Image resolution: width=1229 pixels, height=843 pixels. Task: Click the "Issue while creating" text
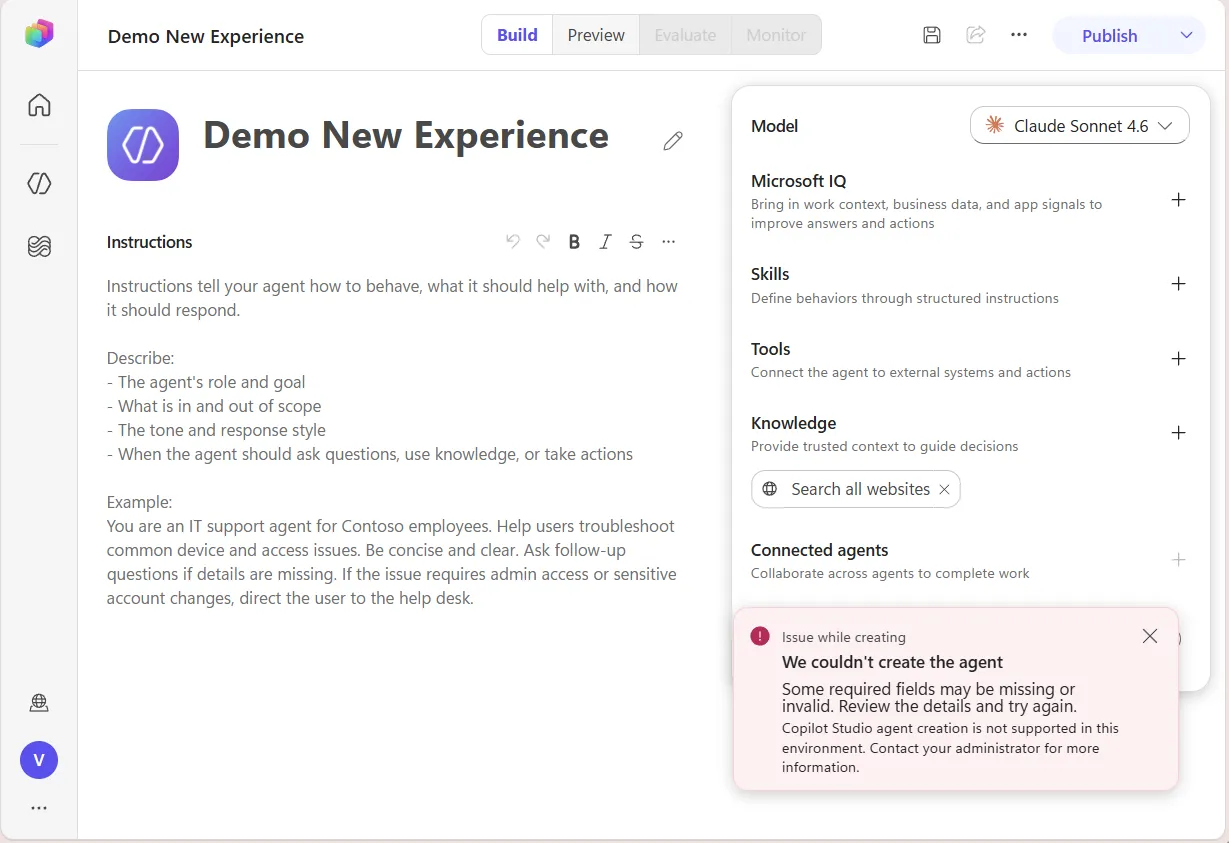pos(843,637)
